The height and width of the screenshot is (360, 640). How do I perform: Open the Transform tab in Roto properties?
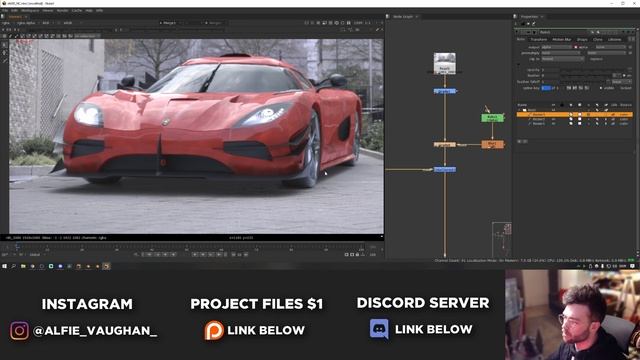[x=538, y=40]
